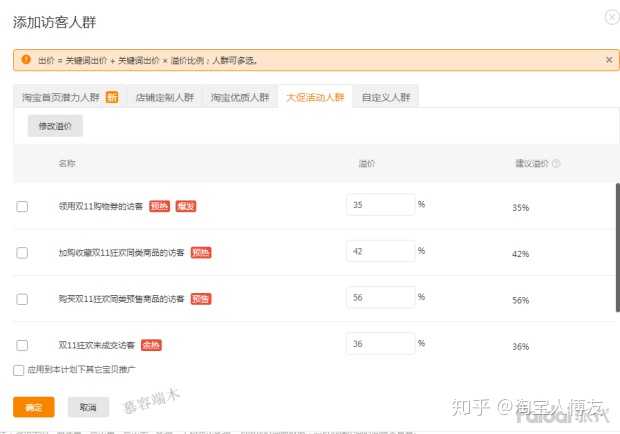Click the 建议溢价 help question icon
Screen dimensions: 620x434
tap(556, 163)
